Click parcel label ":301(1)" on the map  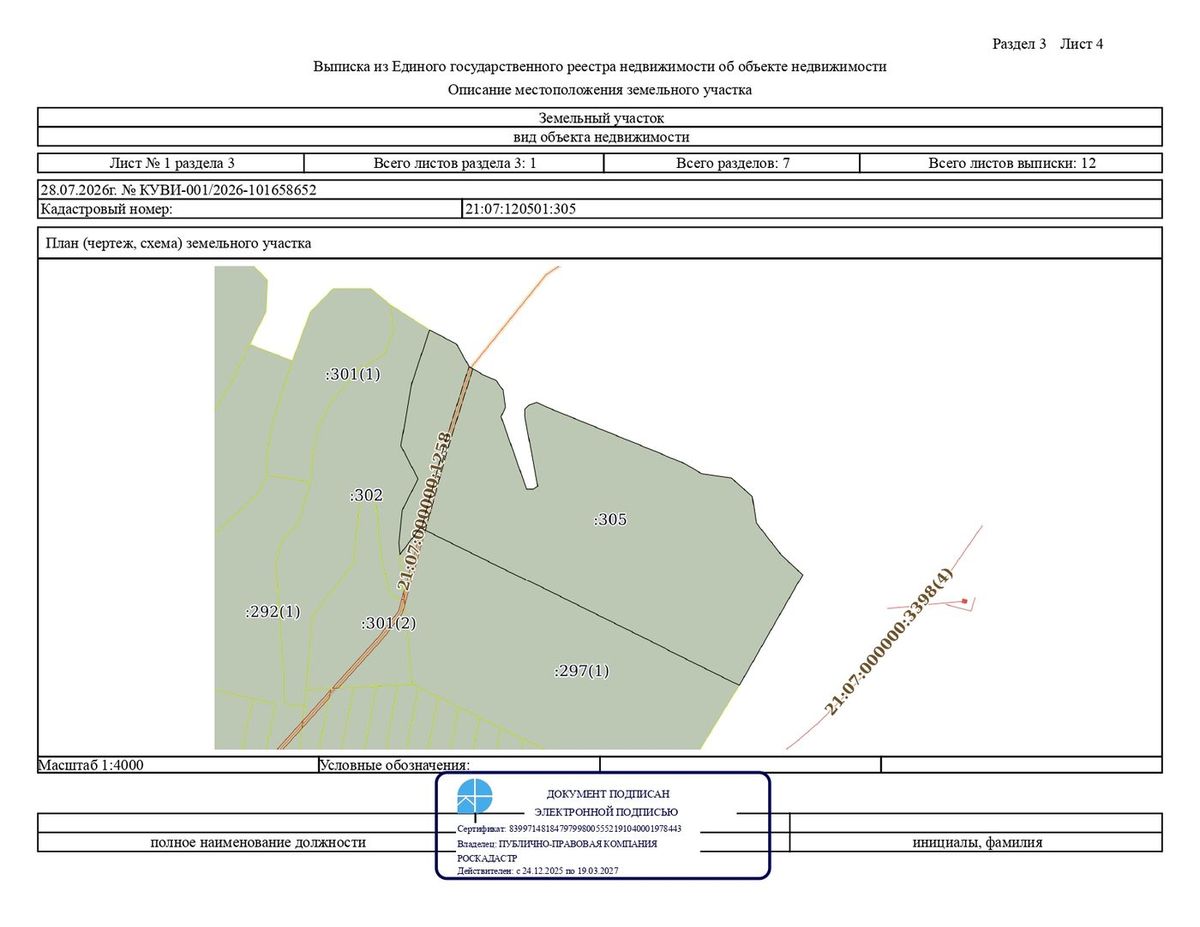353,374
